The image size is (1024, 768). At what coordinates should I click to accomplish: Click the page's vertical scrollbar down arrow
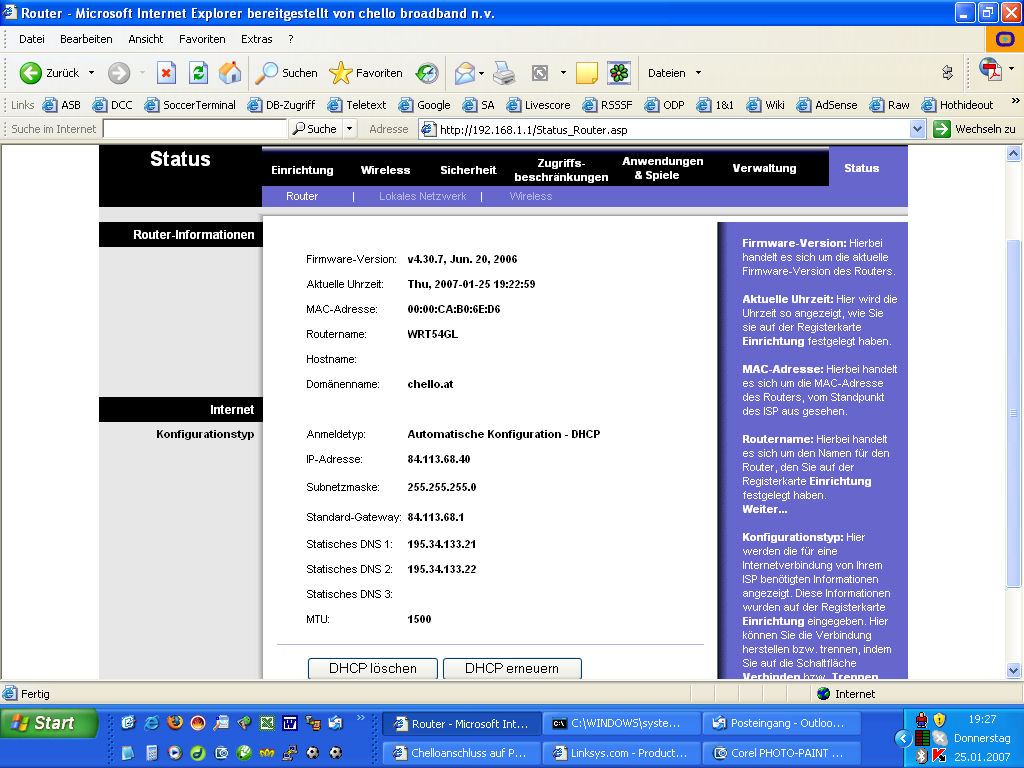[1014, 670]
